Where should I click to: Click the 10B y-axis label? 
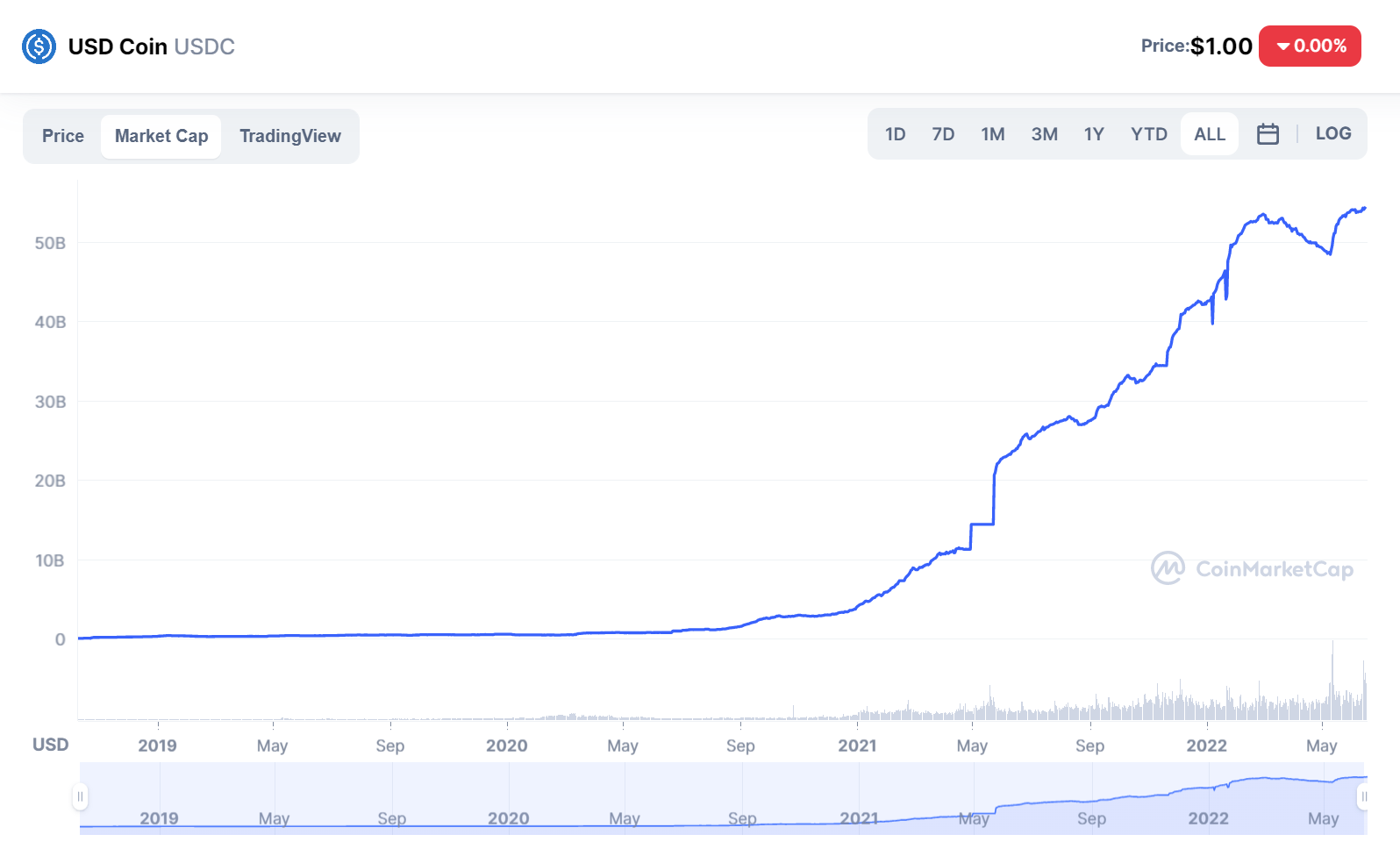point(50,560)
